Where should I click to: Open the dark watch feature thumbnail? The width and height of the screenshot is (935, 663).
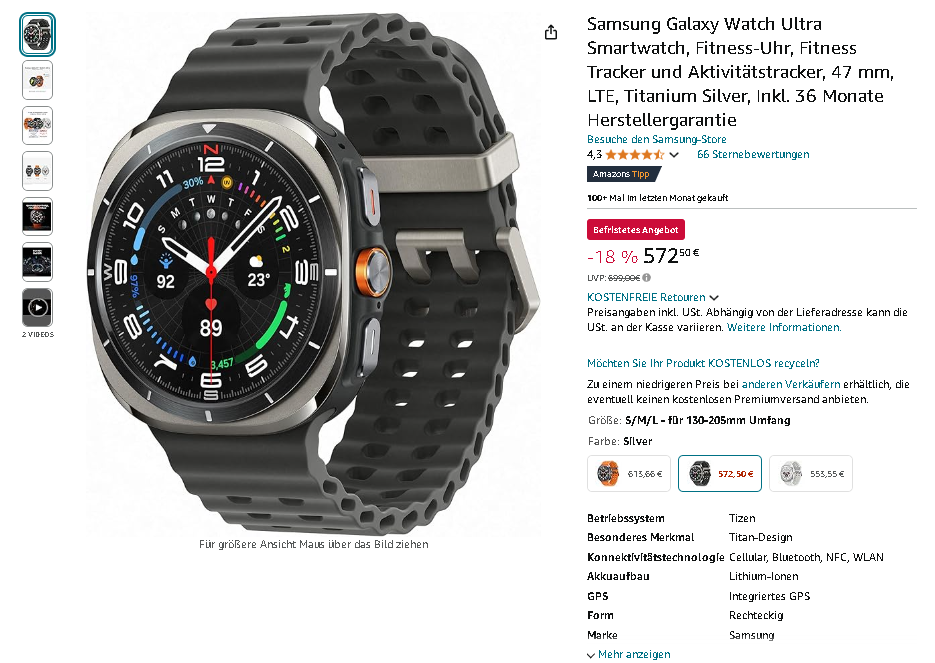pyautogui.click(x=38, y=216)
